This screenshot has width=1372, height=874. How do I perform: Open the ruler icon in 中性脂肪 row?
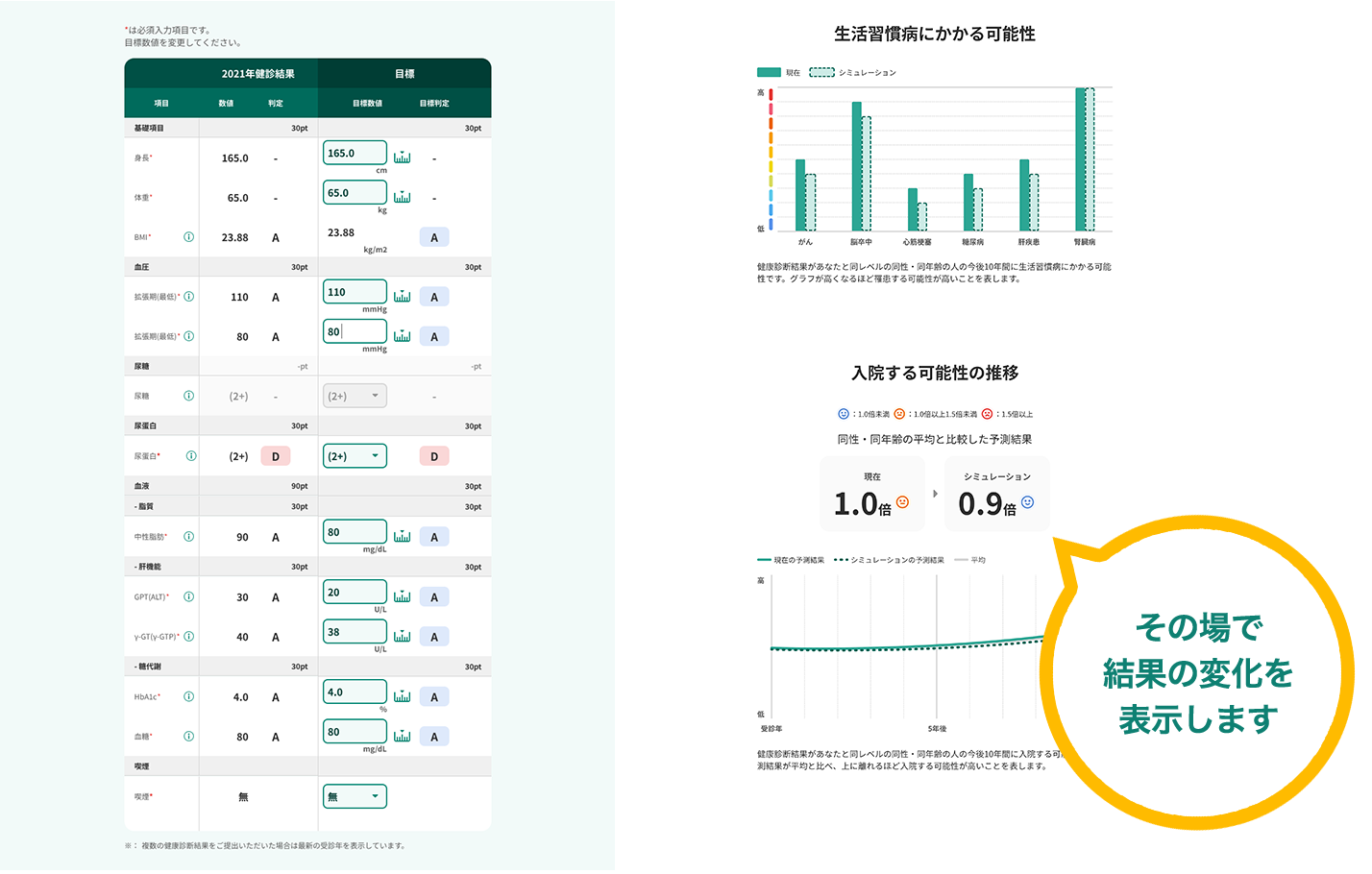[x=403, y=536]
